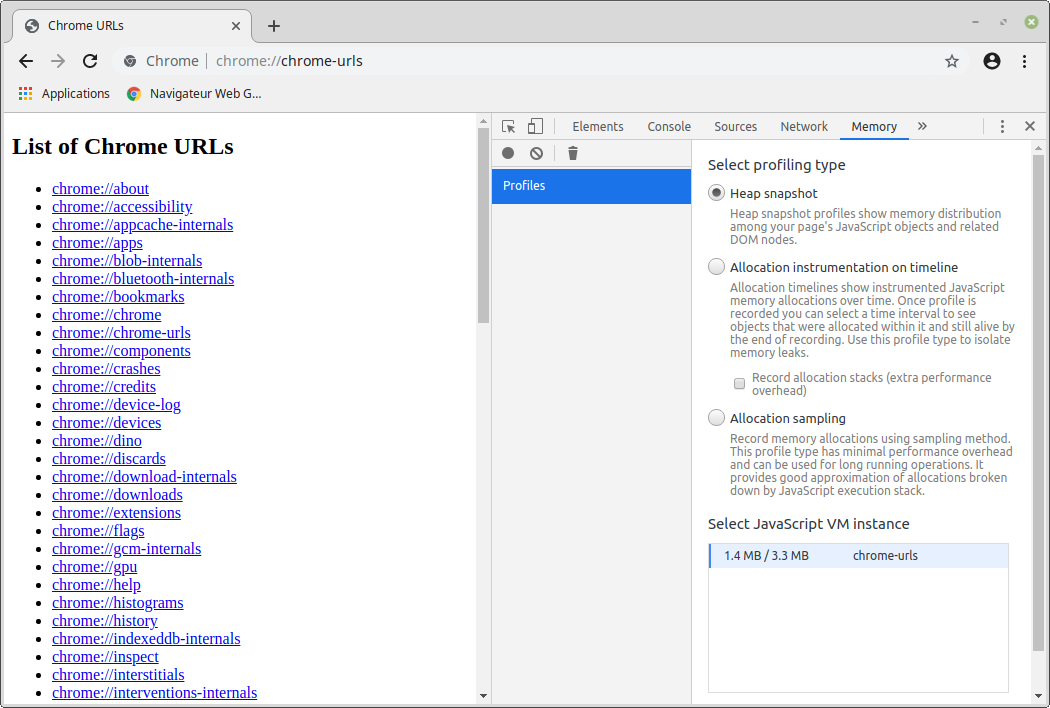Image resolution: width=1050 pixels, height=708 pixels.
Task: Choose Allocation sampling profiling type
Action: [x=716, y=418]
